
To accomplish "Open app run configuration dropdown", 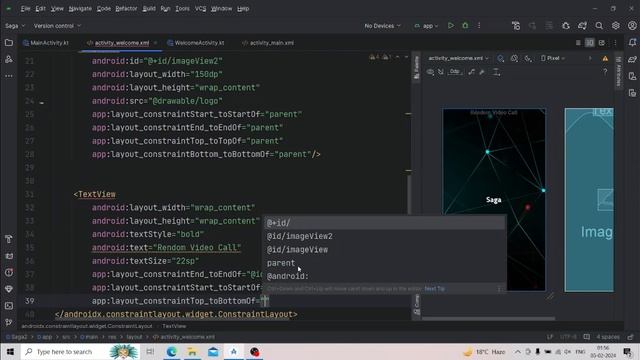I will click(426, 26).
